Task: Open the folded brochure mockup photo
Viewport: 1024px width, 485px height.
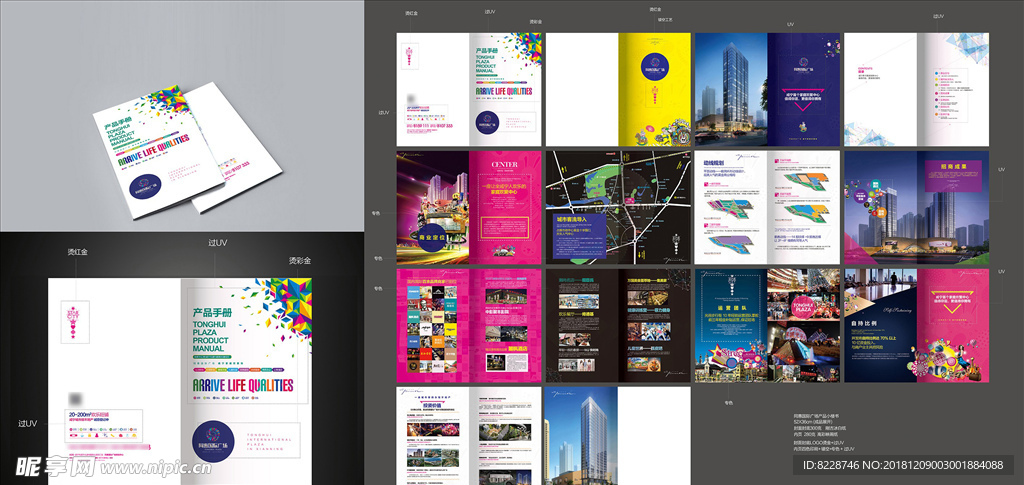Action: (x=181, y=116)
